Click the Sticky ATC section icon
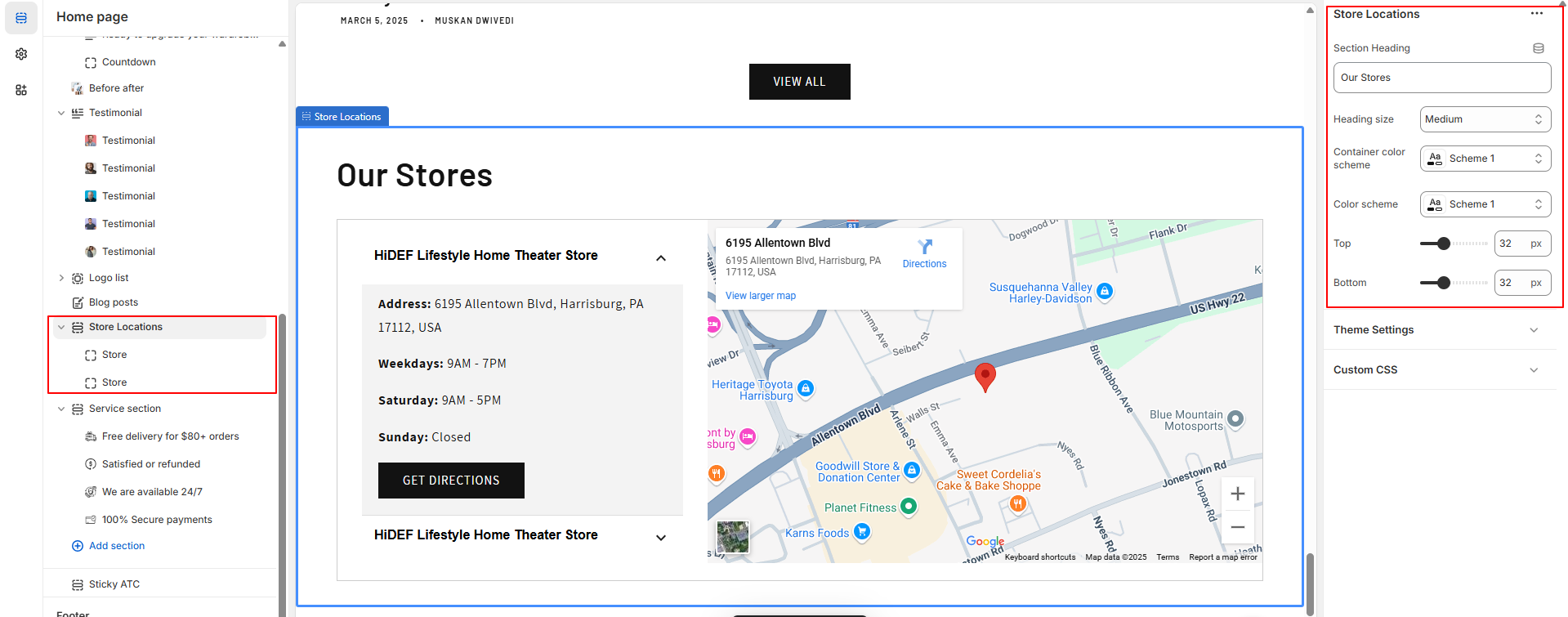1568x617 pixels. tap(78, 584)
